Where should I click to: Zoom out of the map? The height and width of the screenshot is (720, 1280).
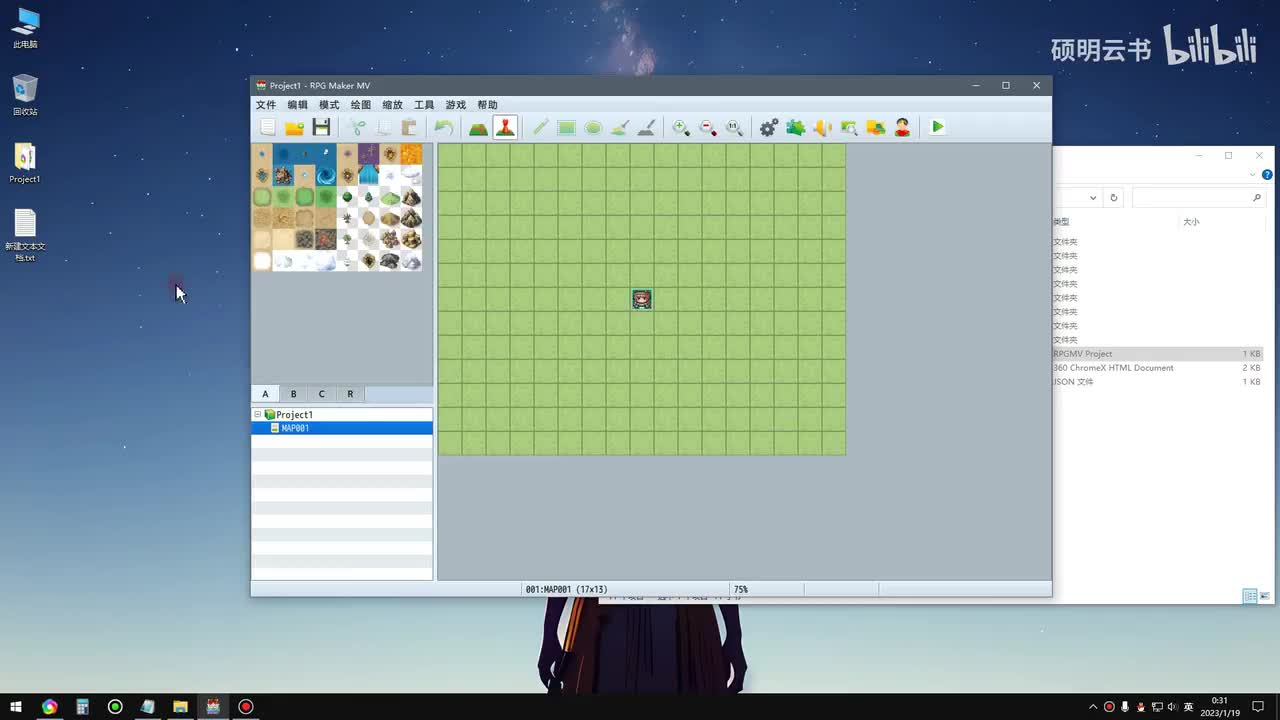click(708, 127)
